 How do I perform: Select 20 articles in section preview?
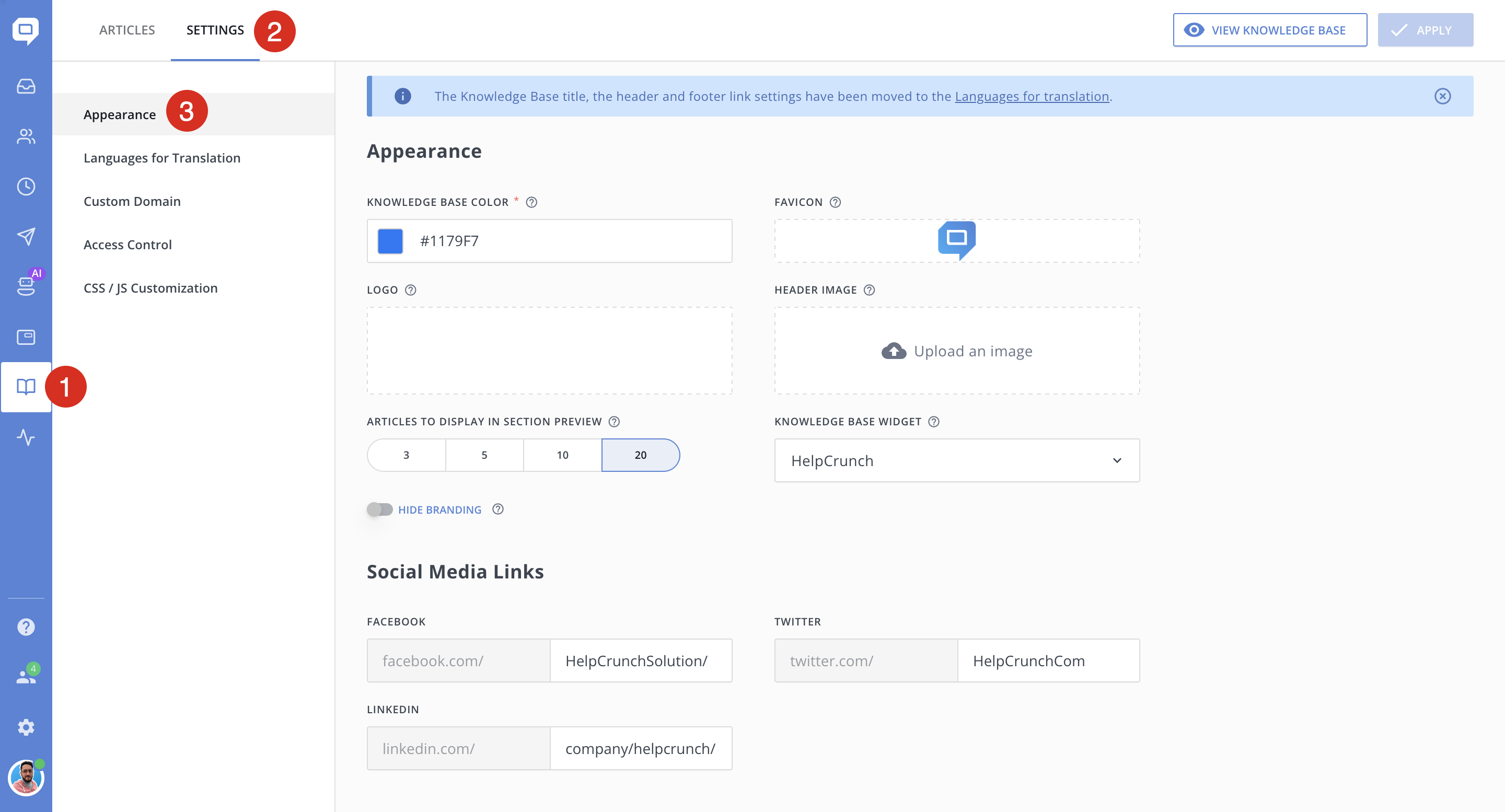pos(640,455)
